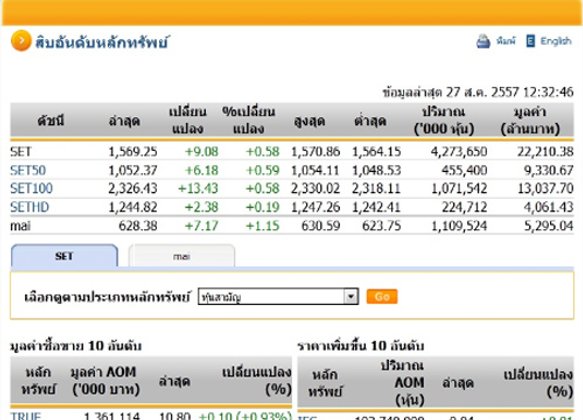This screenshot has width=583, height=420.
Task: Click the printer icon
Action: (x=483, y=41)
